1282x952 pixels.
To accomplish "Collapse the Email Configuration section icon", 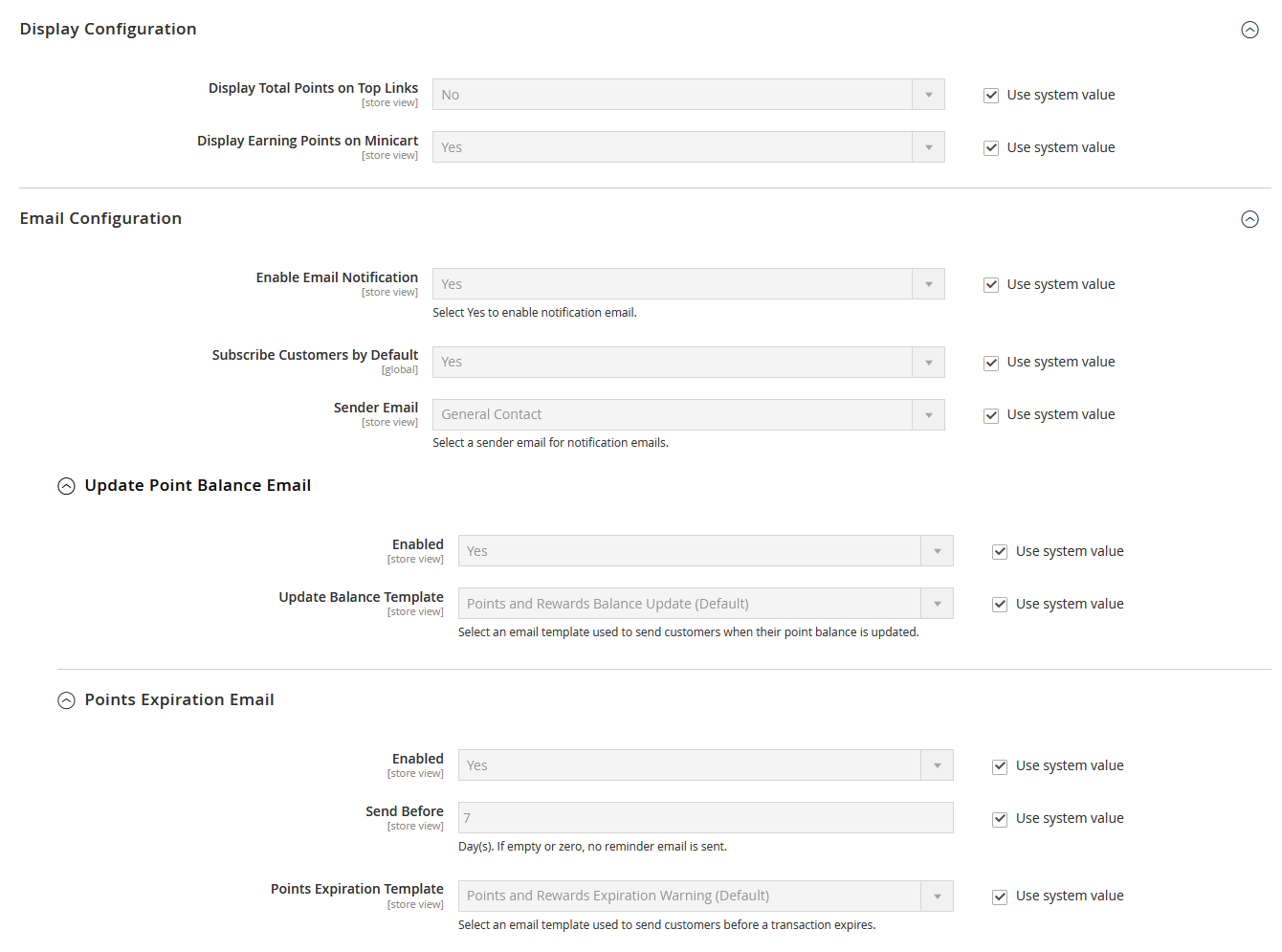I will [1249, 219].
